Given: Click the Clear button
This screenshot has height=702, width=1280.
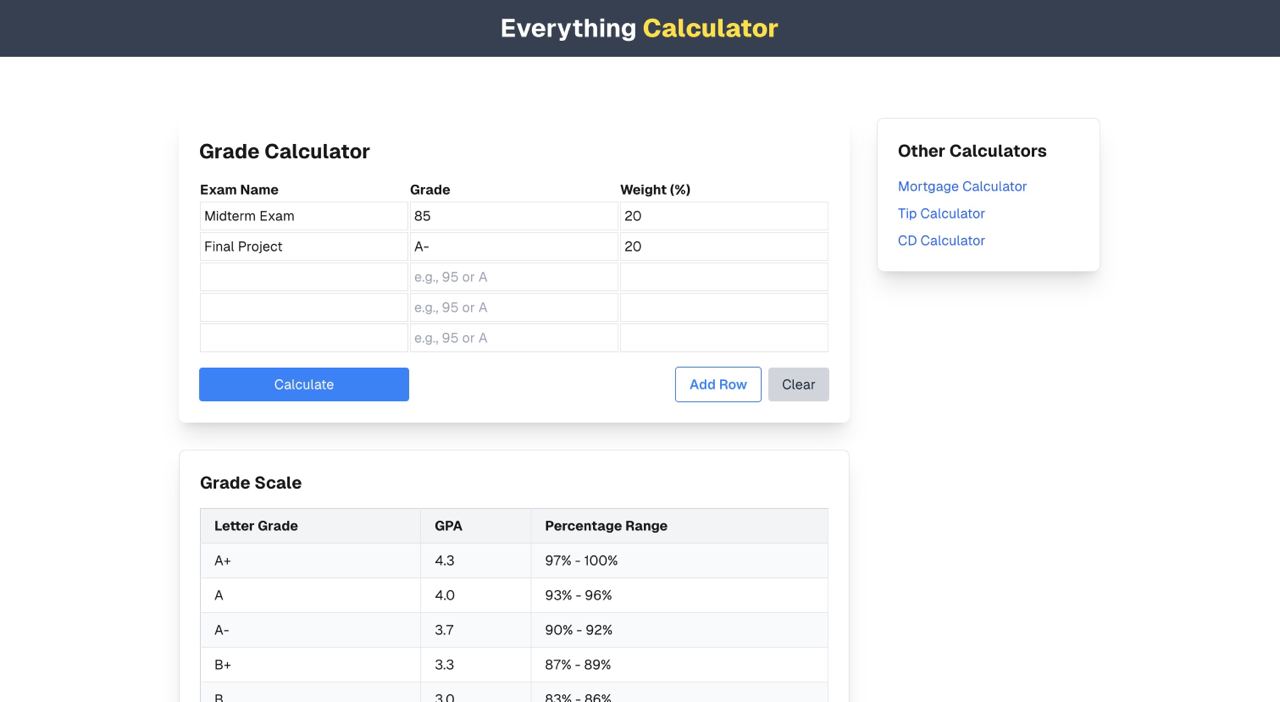Looking at the screenshot, I should pos(798,385).
